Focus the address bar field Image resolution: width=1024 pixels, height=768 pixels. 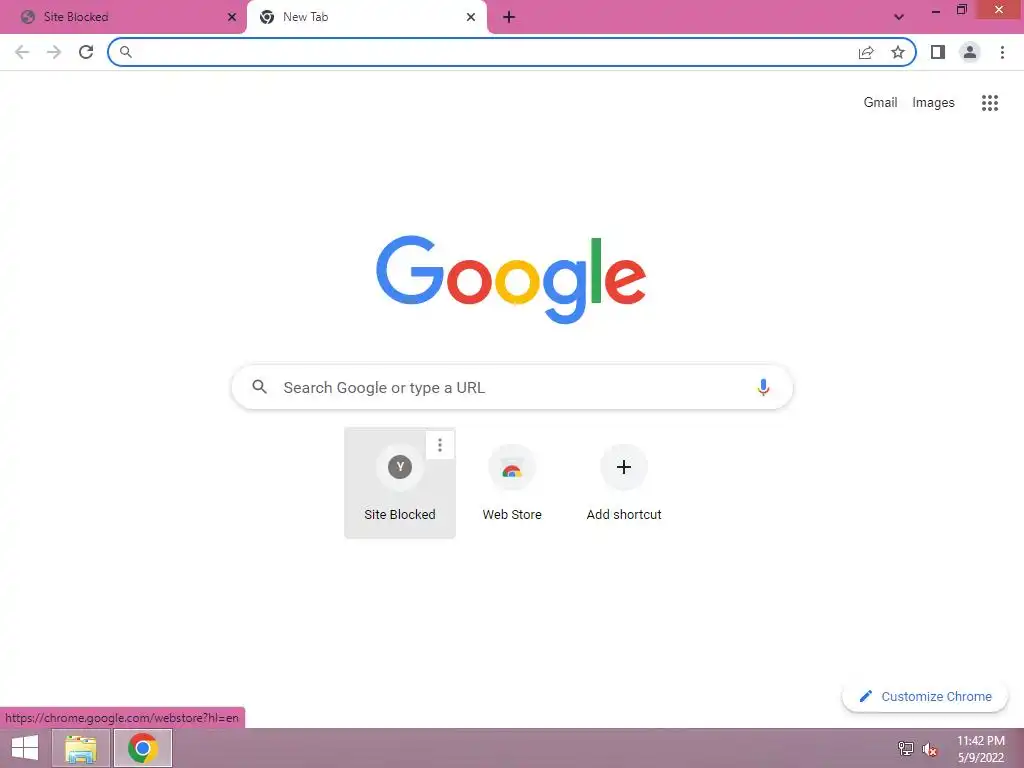(x=511, y=52)
